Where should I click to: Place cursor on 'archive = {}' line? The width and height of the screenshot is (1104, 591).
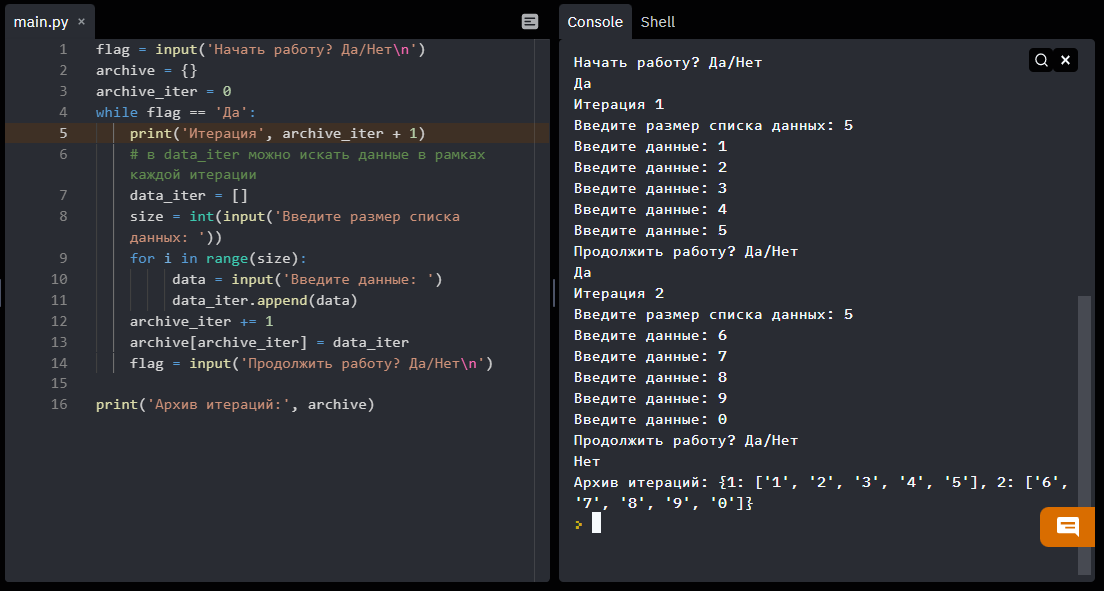point(146,70)
